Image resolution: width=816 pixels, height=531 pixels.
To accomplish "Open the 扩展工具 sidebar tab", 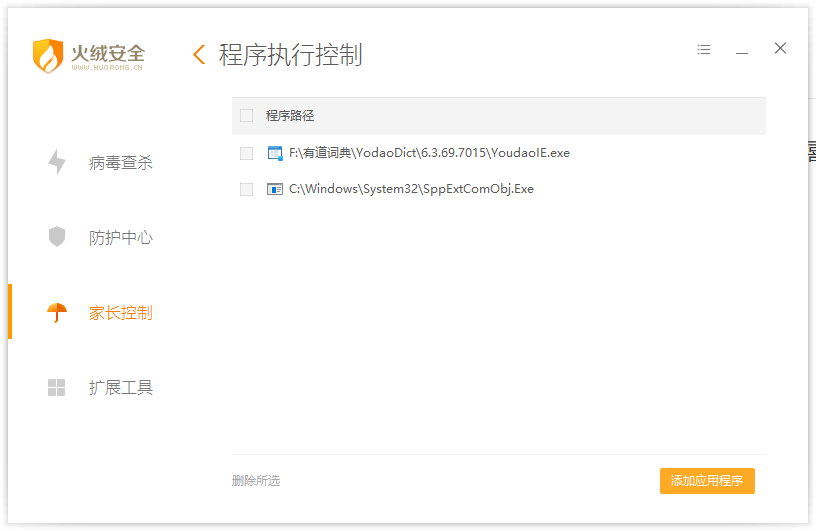I will tap(120, 388).
